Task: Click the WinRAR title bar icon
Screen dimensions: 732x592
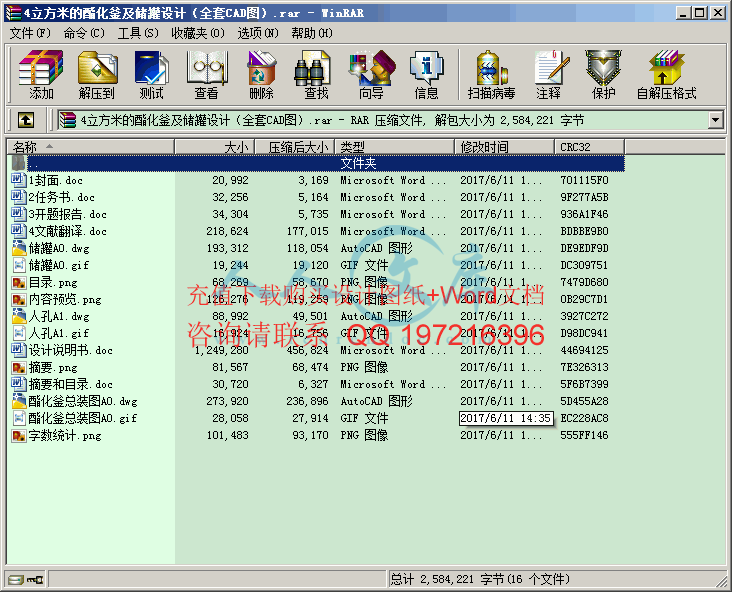Action: [13, 13]
